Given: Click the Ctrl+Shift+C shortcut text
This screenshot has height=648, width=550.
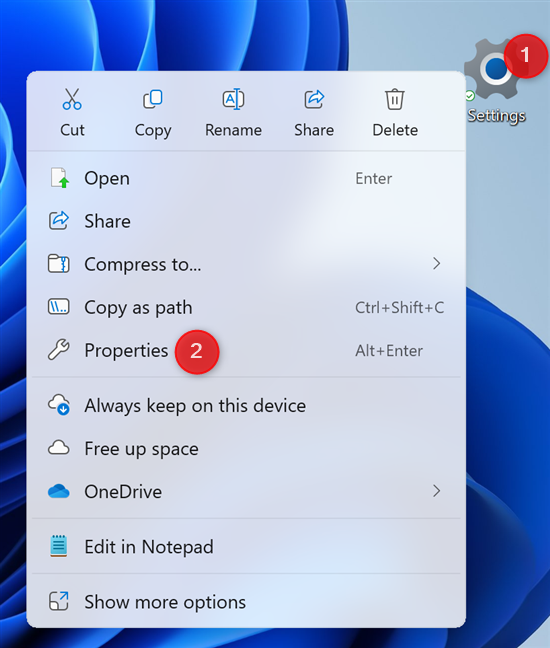Looking at the screenshot, I should tap(400, 307).
